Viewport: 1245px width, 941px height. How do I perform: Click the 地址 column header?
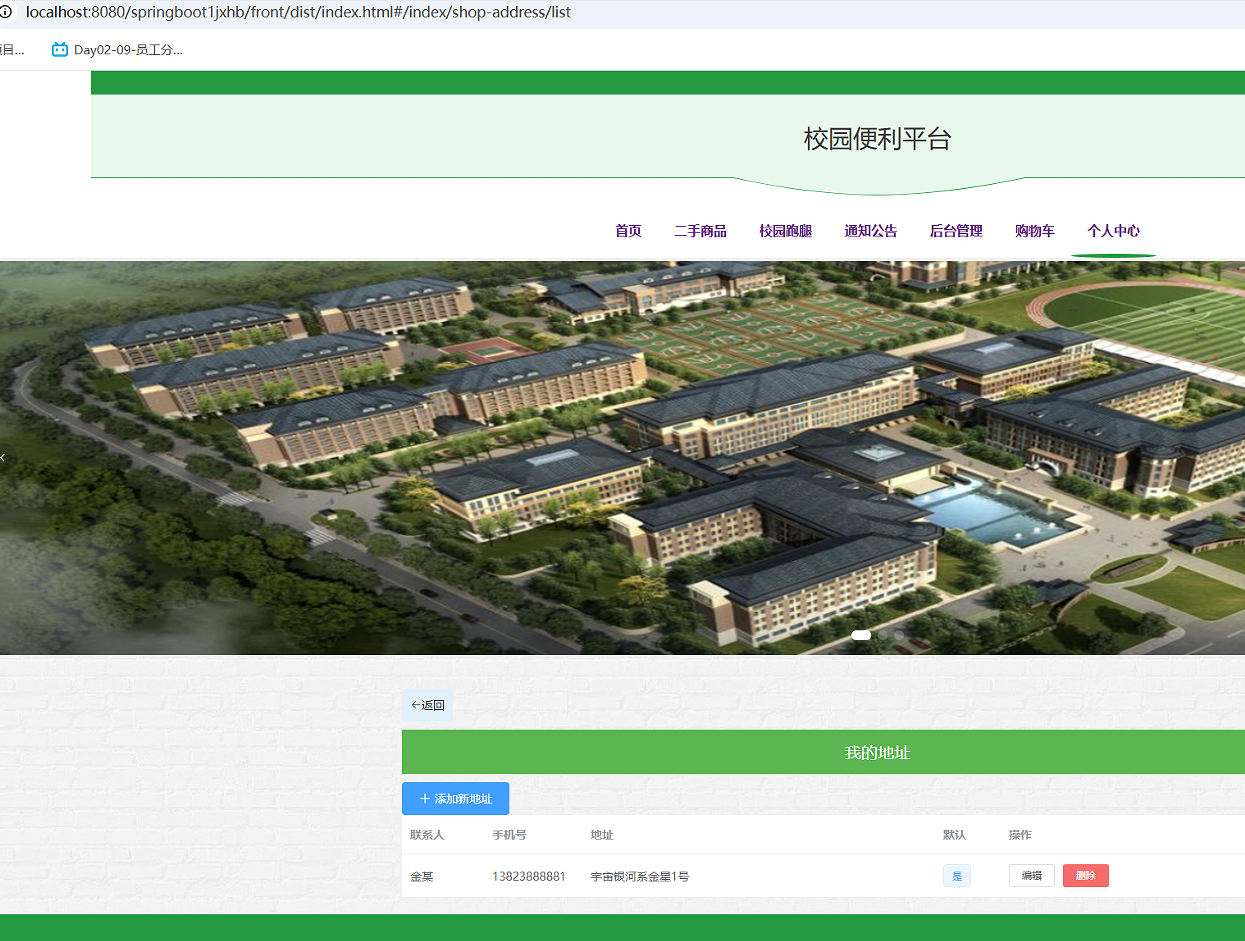coord(602,835)
